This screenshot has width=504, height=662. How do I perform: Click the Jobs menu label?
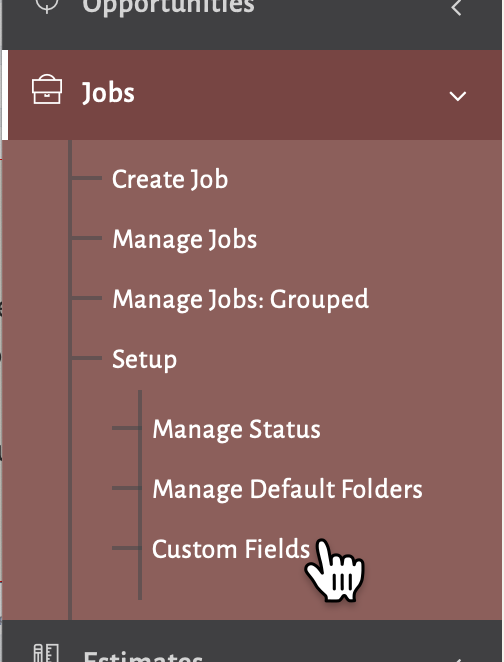point(108,93)
